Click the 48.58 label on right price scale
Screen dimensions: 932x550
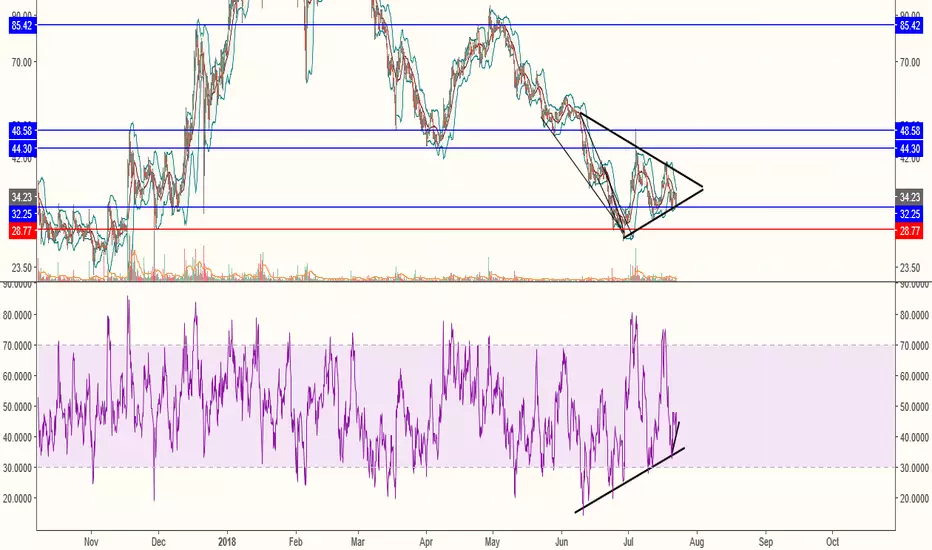click(909, 130)
